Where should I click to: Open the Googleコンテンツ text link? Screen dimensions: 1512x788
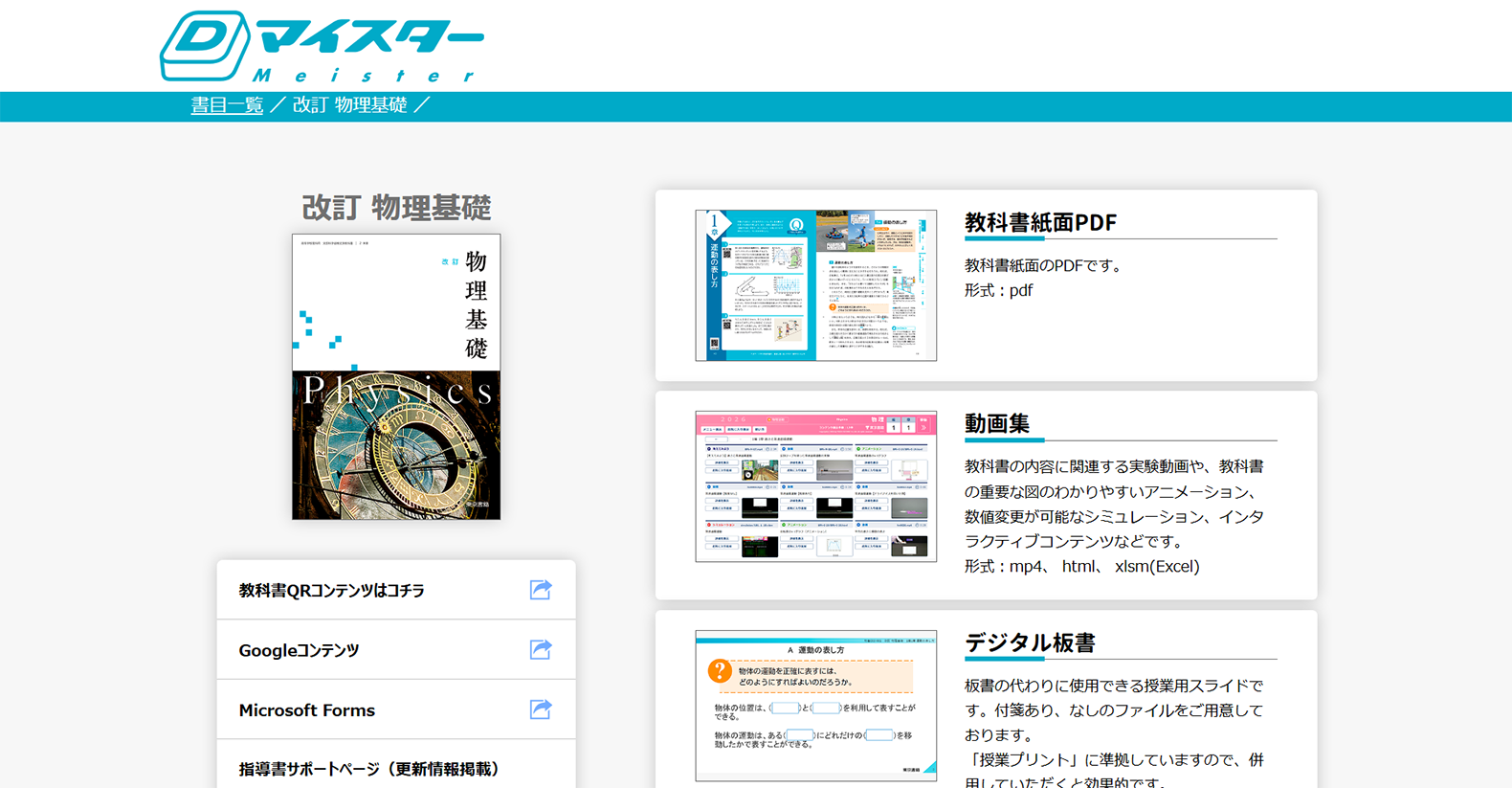pos(299,651)
